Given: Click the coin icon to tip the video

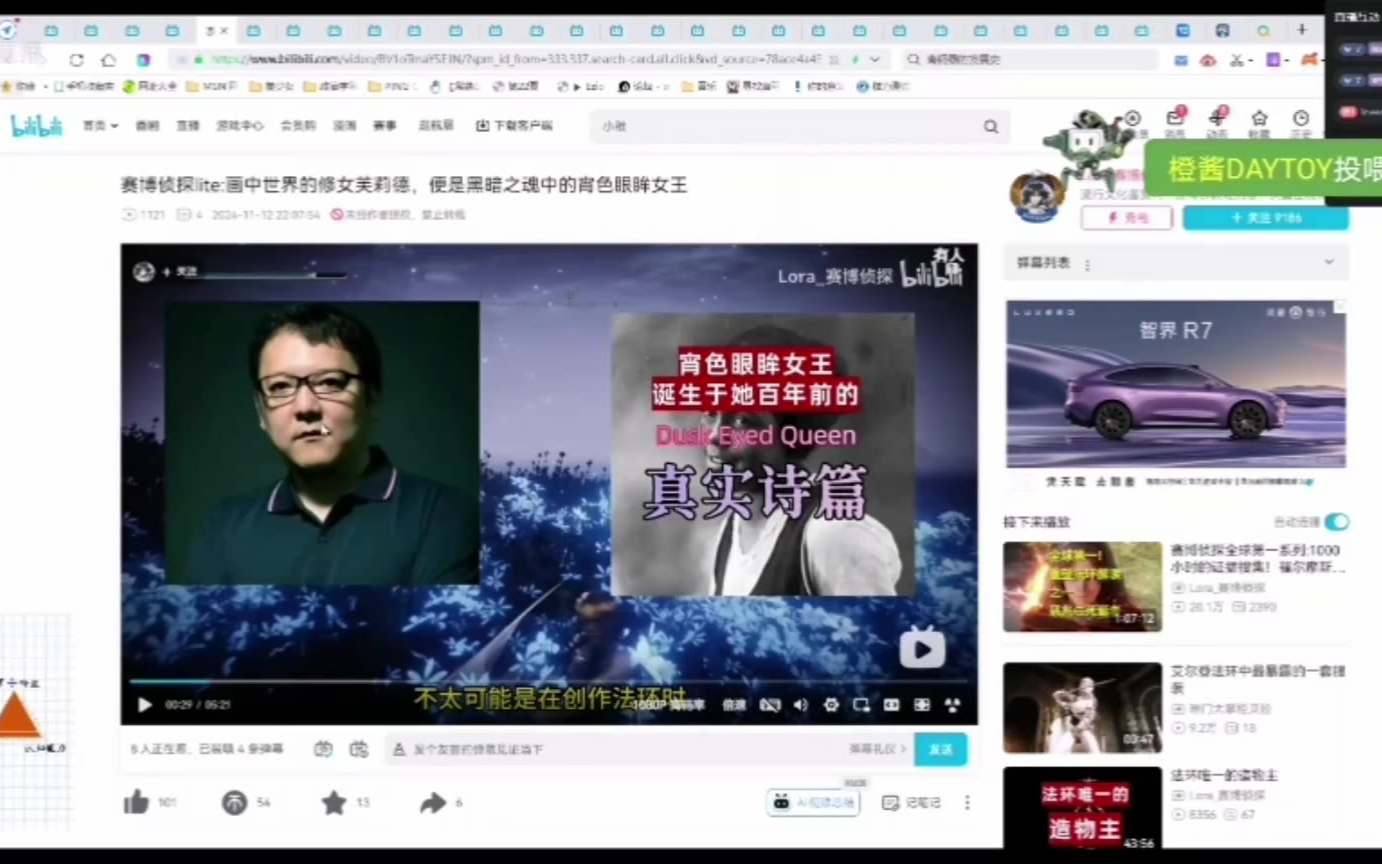Looking at the screenshot, I should [x=234, y=802].
